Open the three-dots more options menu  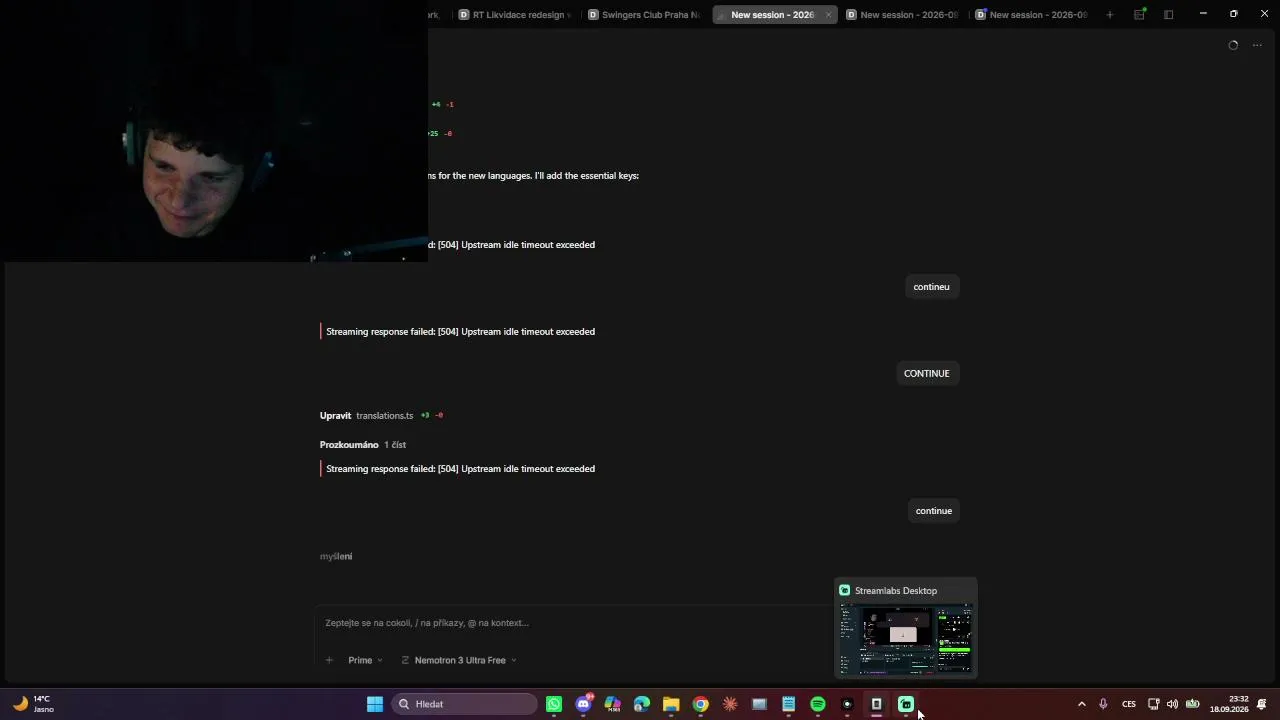(1257, 45)
